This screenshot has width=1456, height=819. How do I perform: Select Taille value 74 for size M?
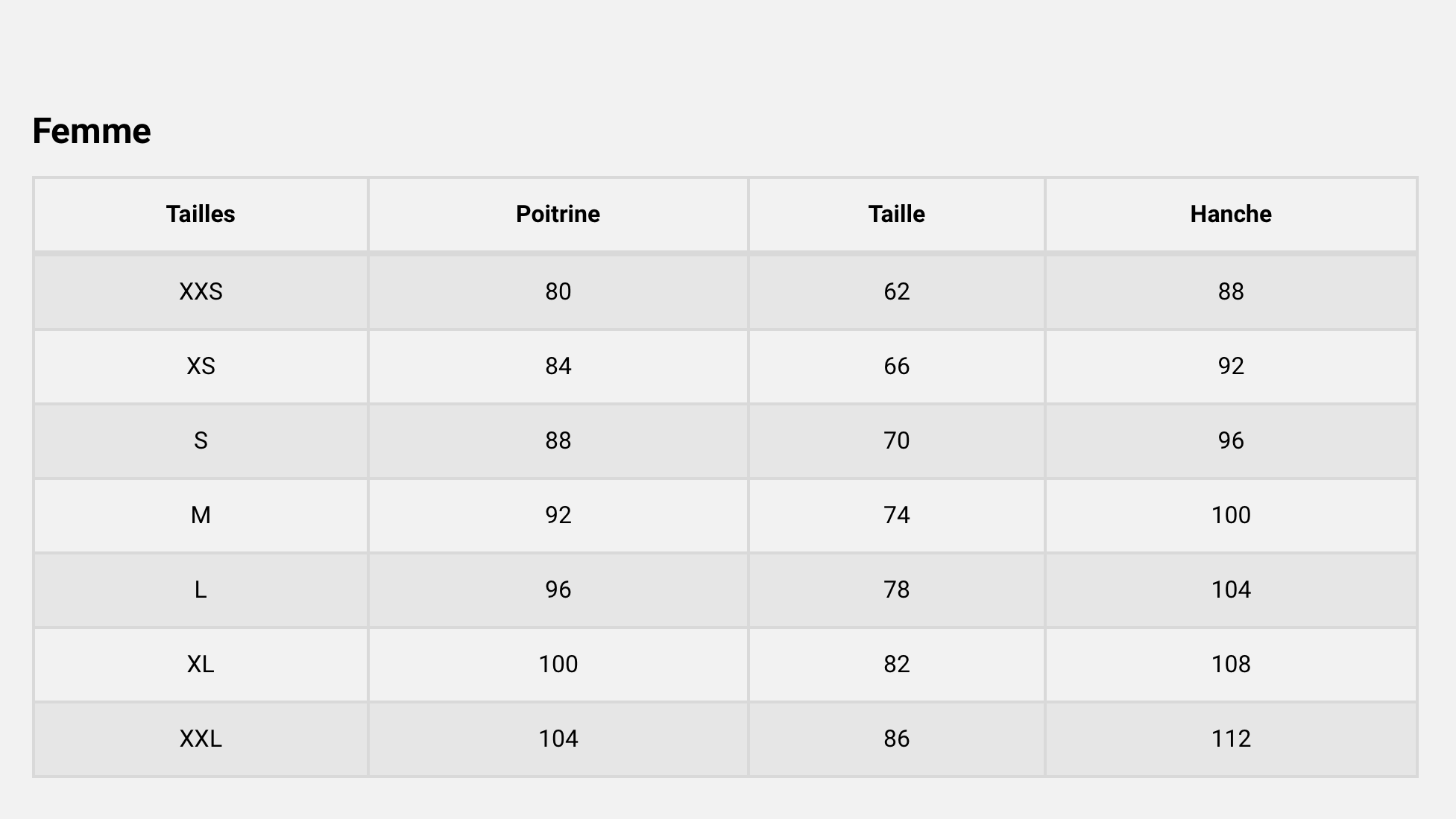pos(897,515)
